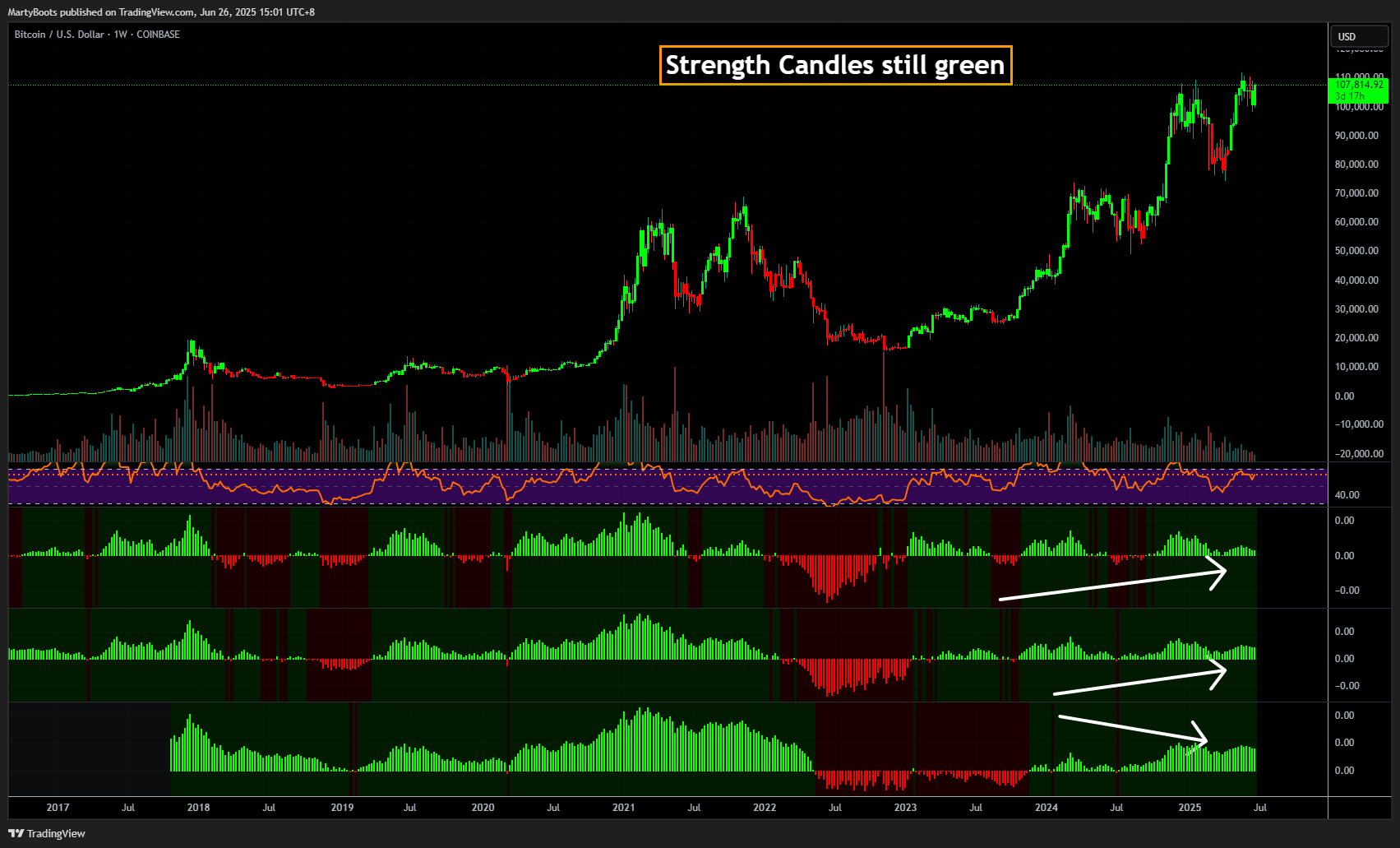Viewport: 1400px width, 848px height.
Task: Click the 2019 label on time axis
Action: [342, 808]
